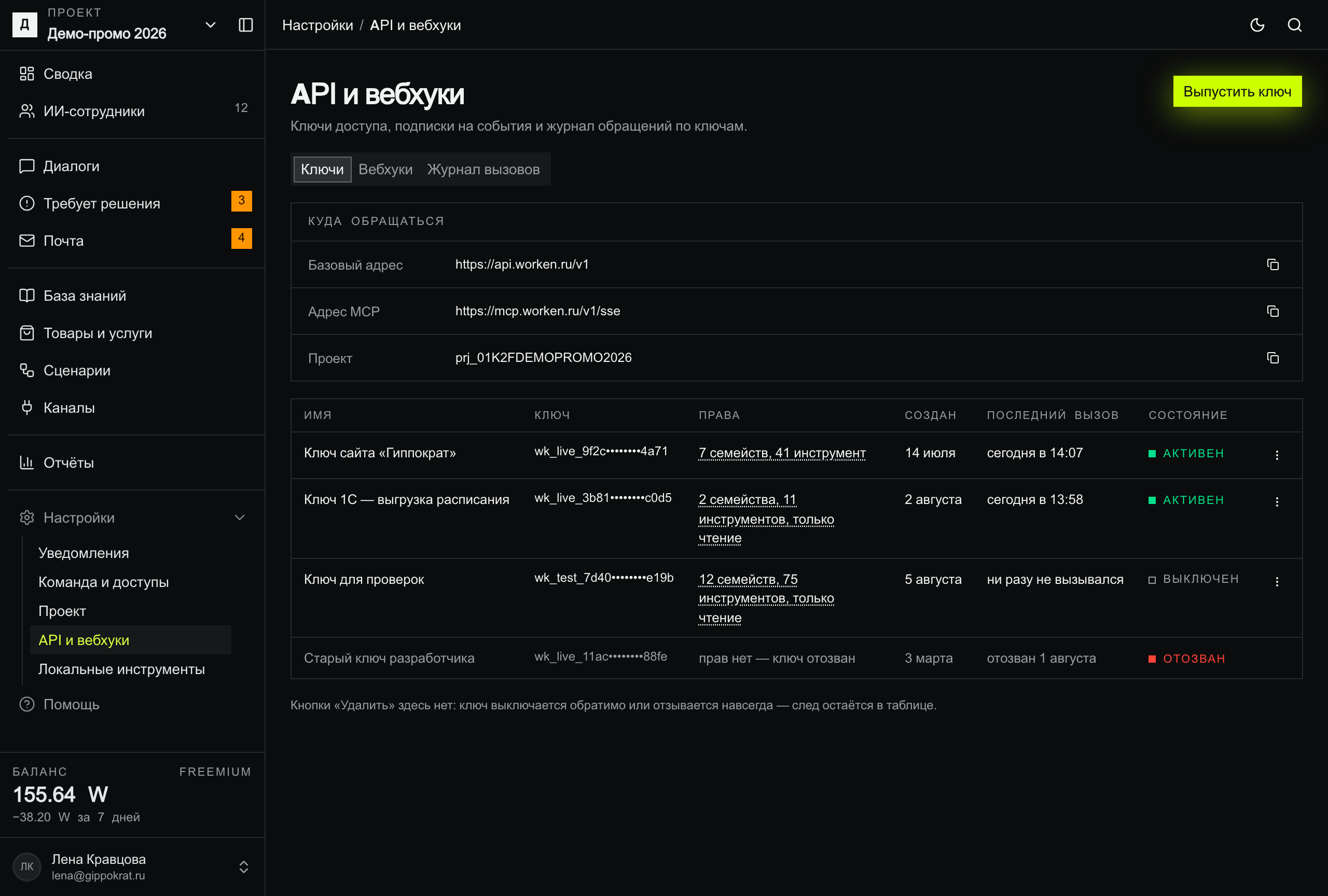
Task: Open Диалоги in sidebar
Action: 133,166
